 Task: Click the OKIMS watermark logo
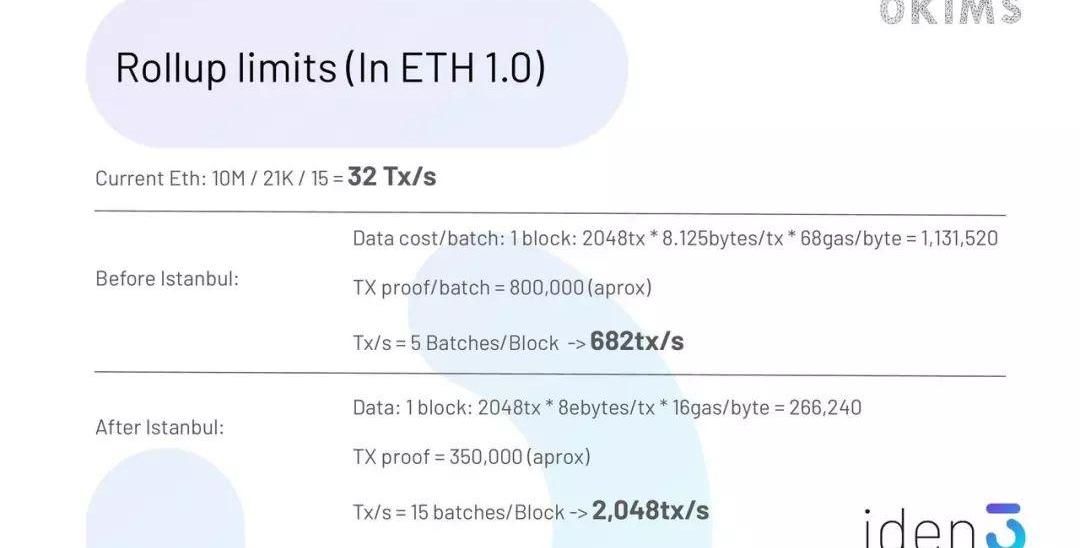pyautogui.click(x=950, y=11)
